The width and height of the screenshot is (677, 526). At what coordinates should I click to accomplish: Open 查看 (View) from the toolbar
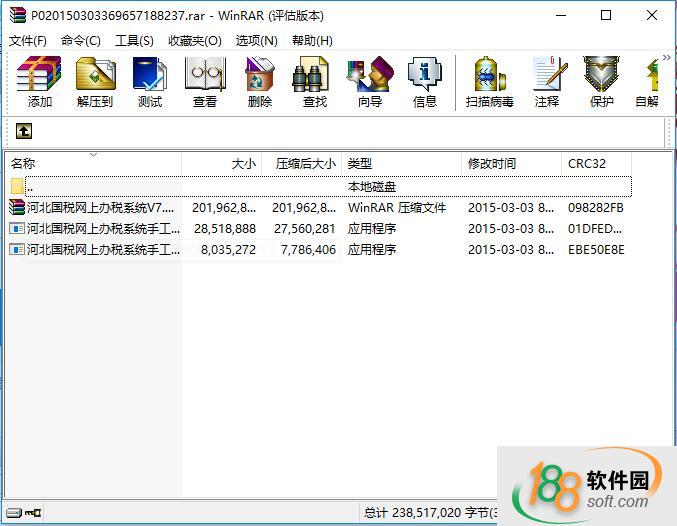205,81
